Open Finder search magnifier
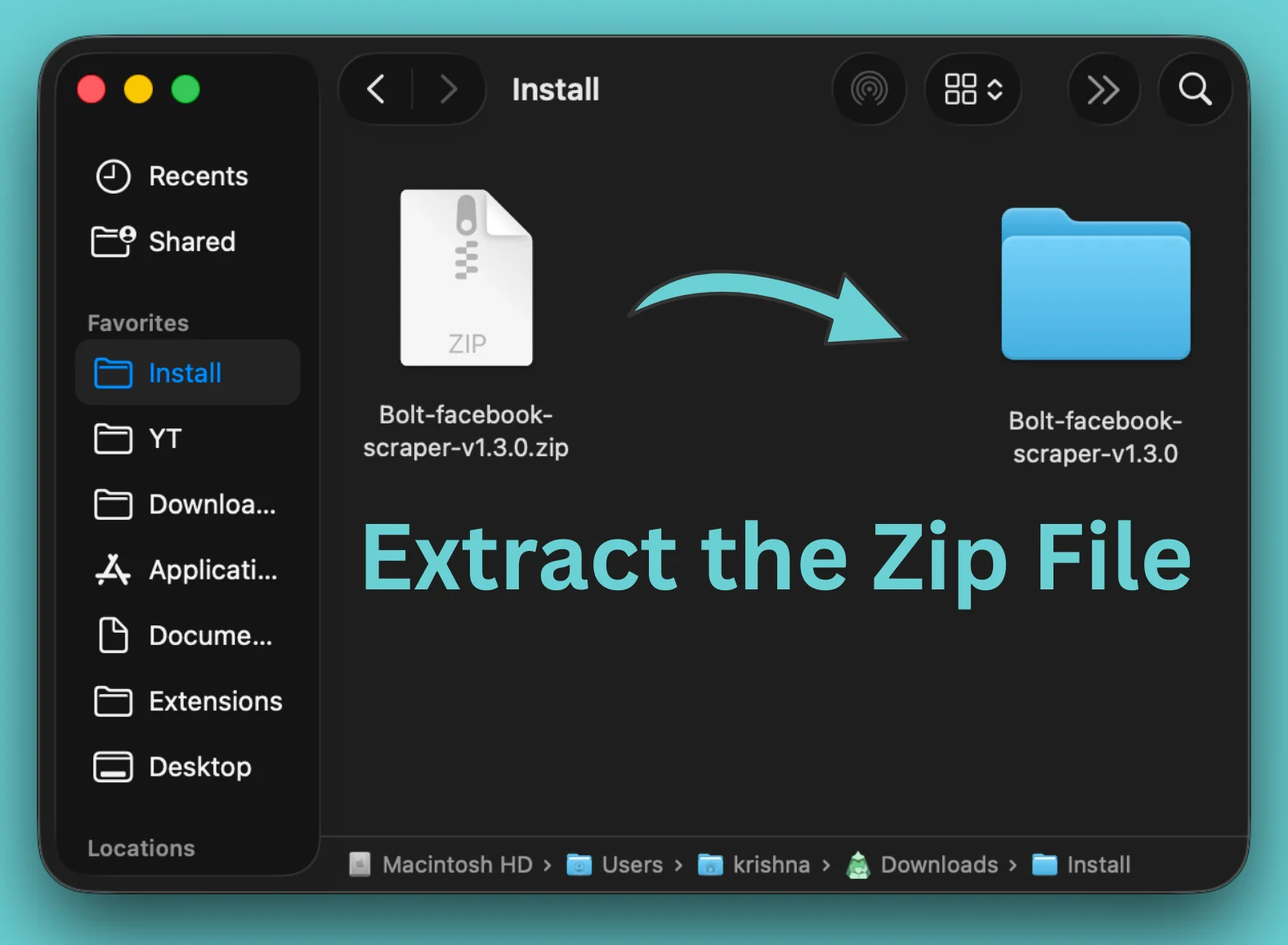 click(x=1195, y=89)
